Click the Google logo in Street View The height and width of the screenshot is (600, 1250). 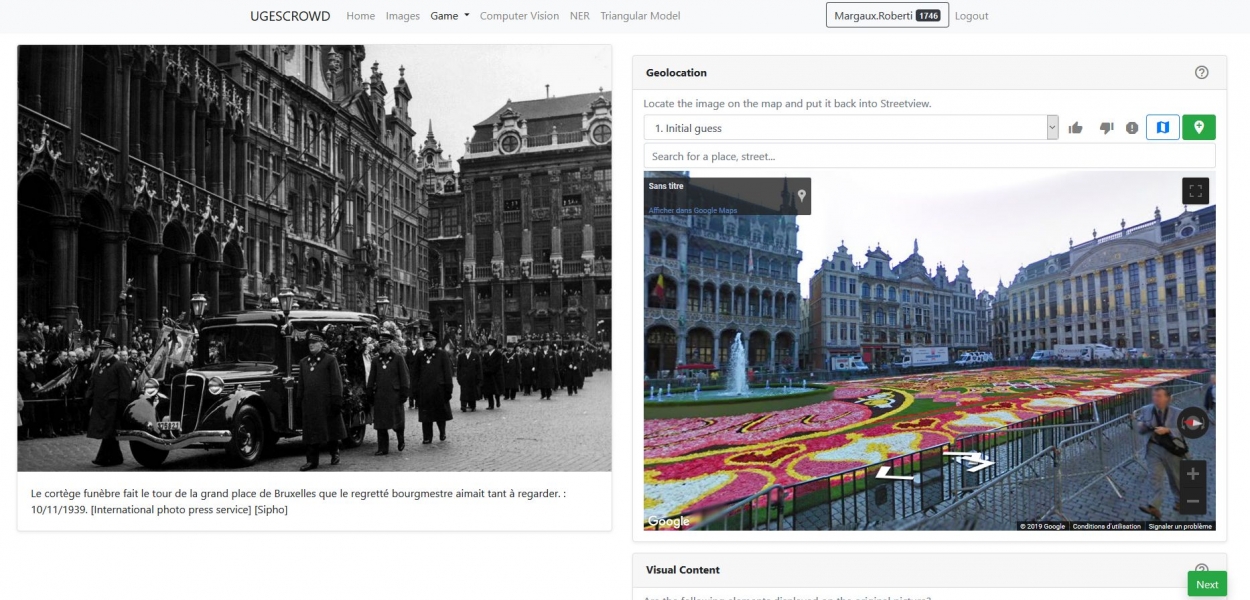click(x=668, y=522)
